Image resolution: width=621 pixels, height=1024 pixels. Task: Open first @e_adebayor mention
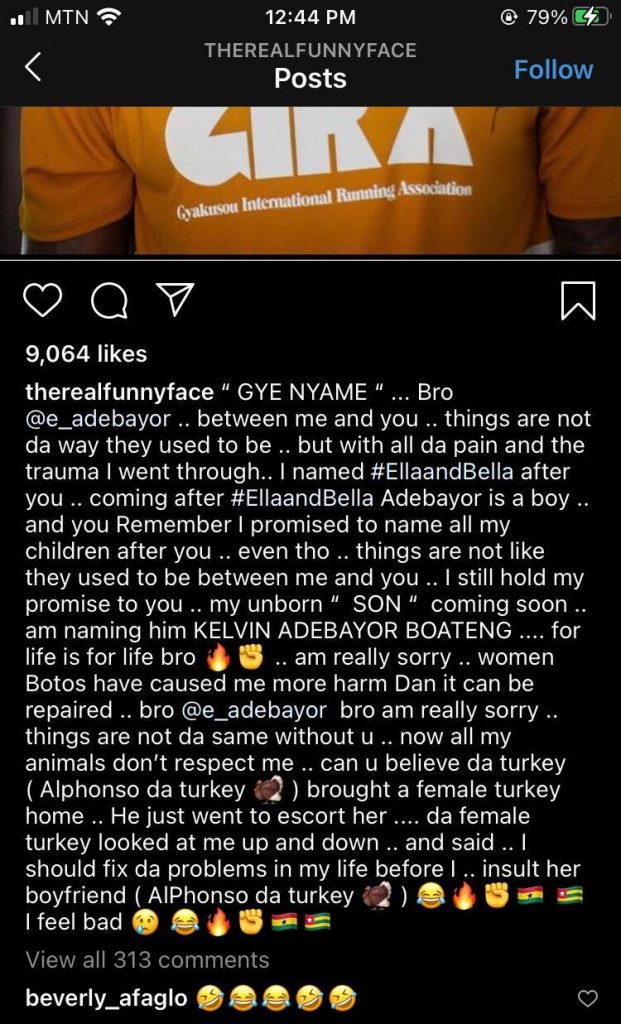pos(98,419)
